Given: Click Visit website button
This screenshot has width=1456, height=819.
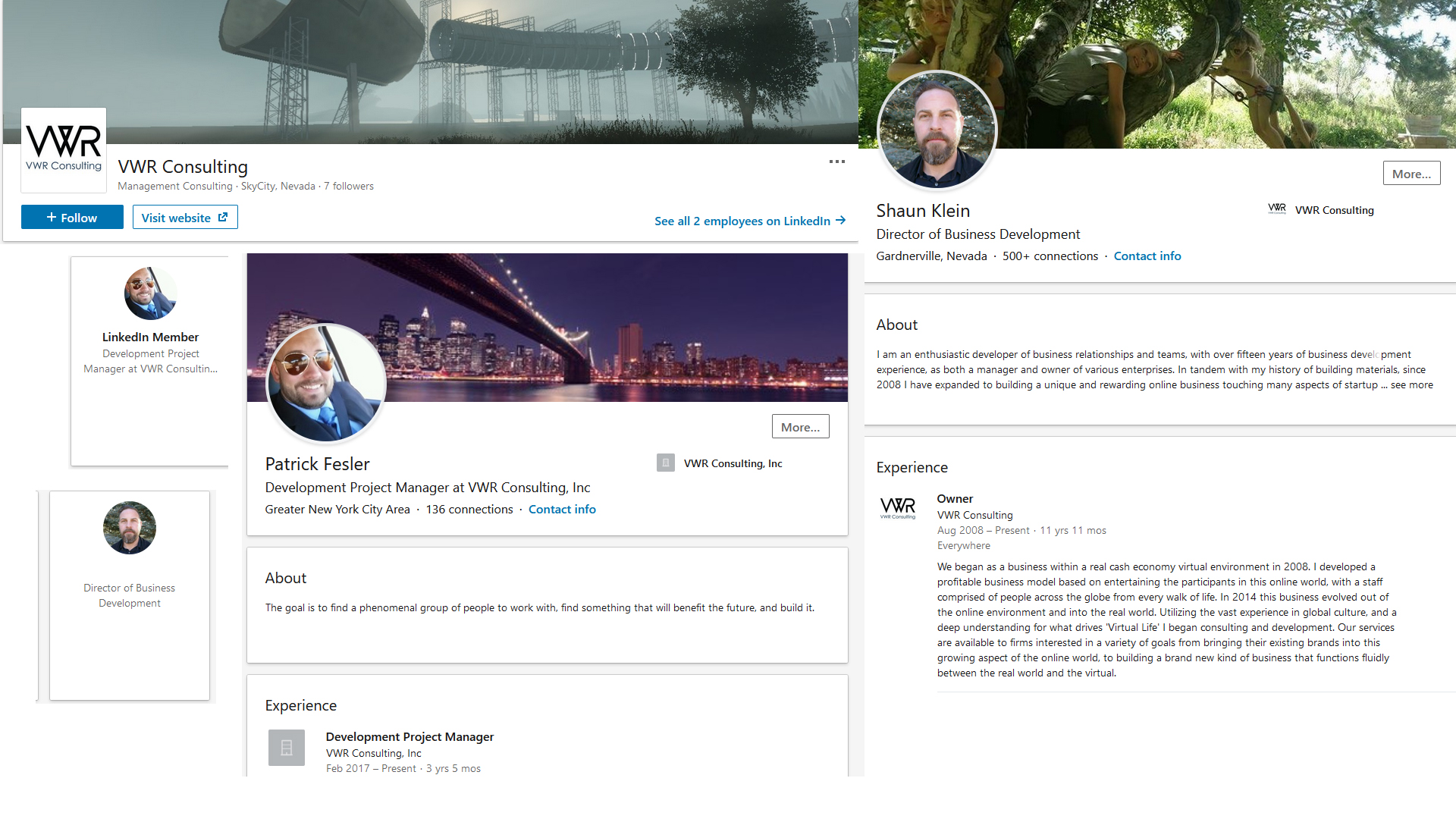Looking at the screenshot, I should click(185, 218).
